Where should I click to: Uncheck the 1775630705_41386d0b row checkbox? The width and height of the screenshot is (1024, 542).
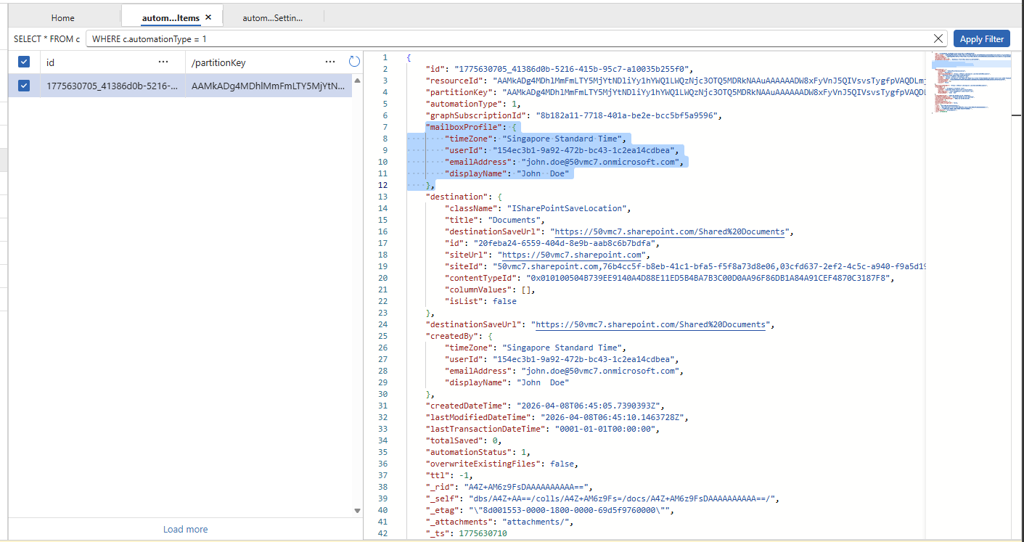[x=24, y=86]
